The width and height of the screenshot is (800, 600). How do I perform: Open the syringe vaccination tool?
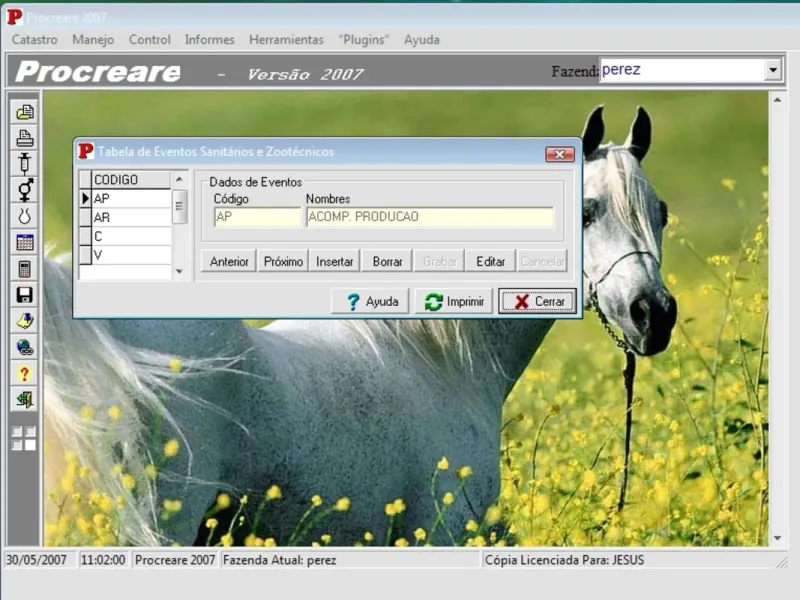pos(24,164)
